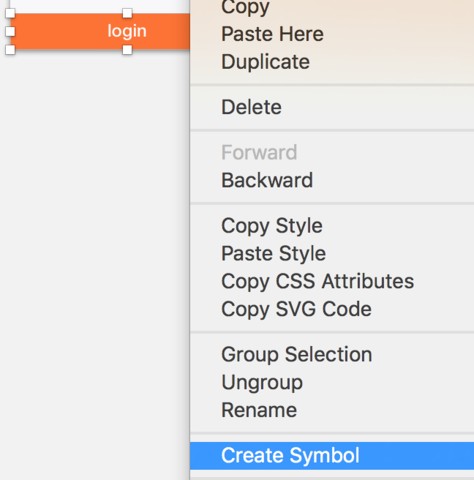
Task: Click the middle-left selection handle
Action: tap(10, 31)
